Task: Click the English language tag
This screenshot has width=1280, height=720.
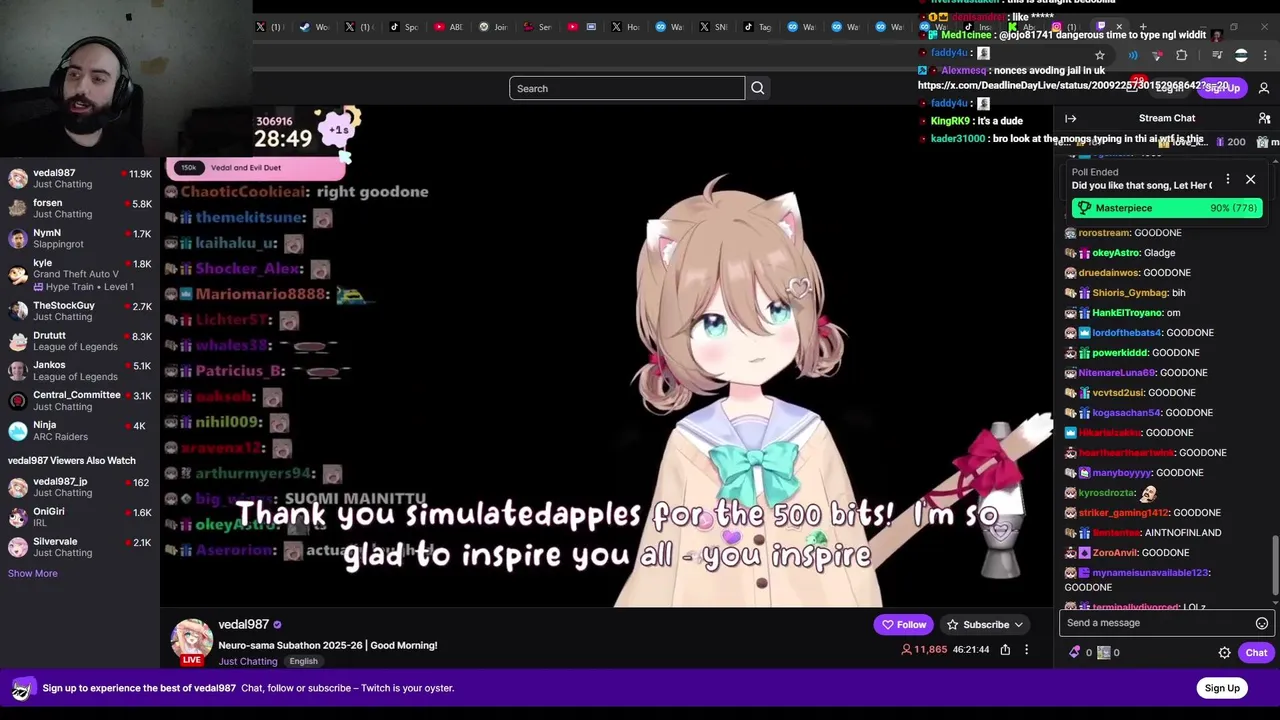Action: tap(303, 662)
